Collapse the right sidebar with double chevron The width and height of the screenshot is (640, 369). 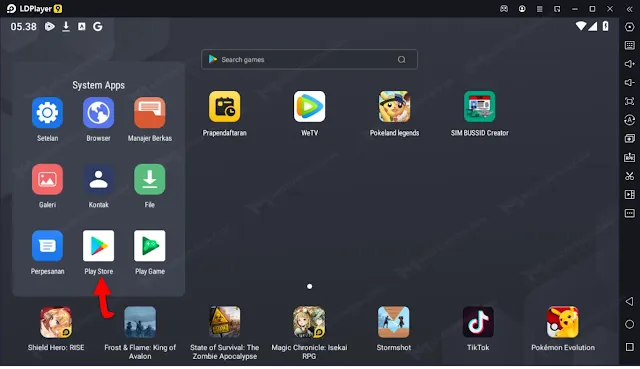coord(629,9)
